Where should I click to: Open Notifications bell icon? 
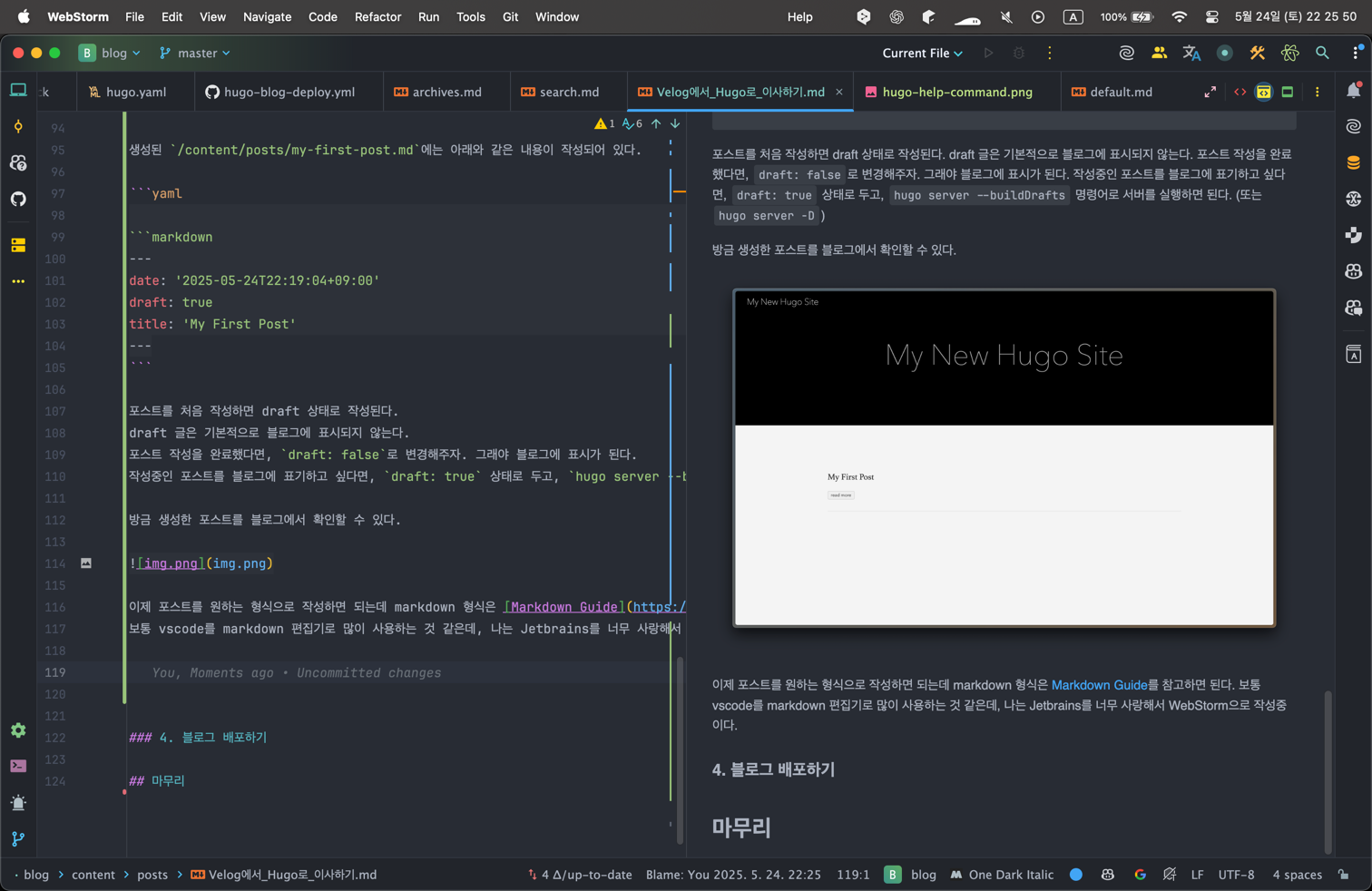click(x=1353, y=91)
